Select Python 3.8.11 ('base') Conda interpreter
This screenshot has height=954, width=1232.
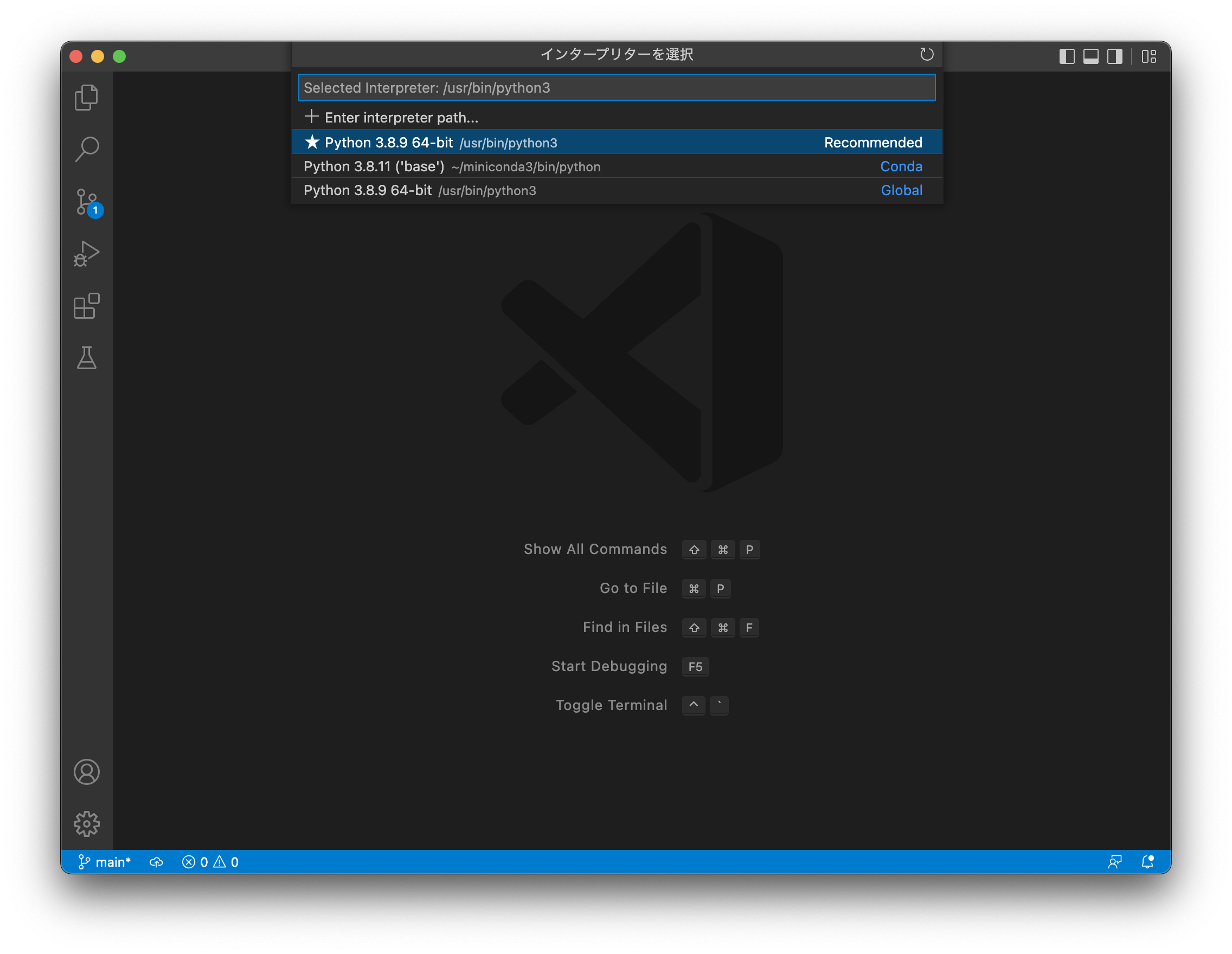[x=617, y=166]
